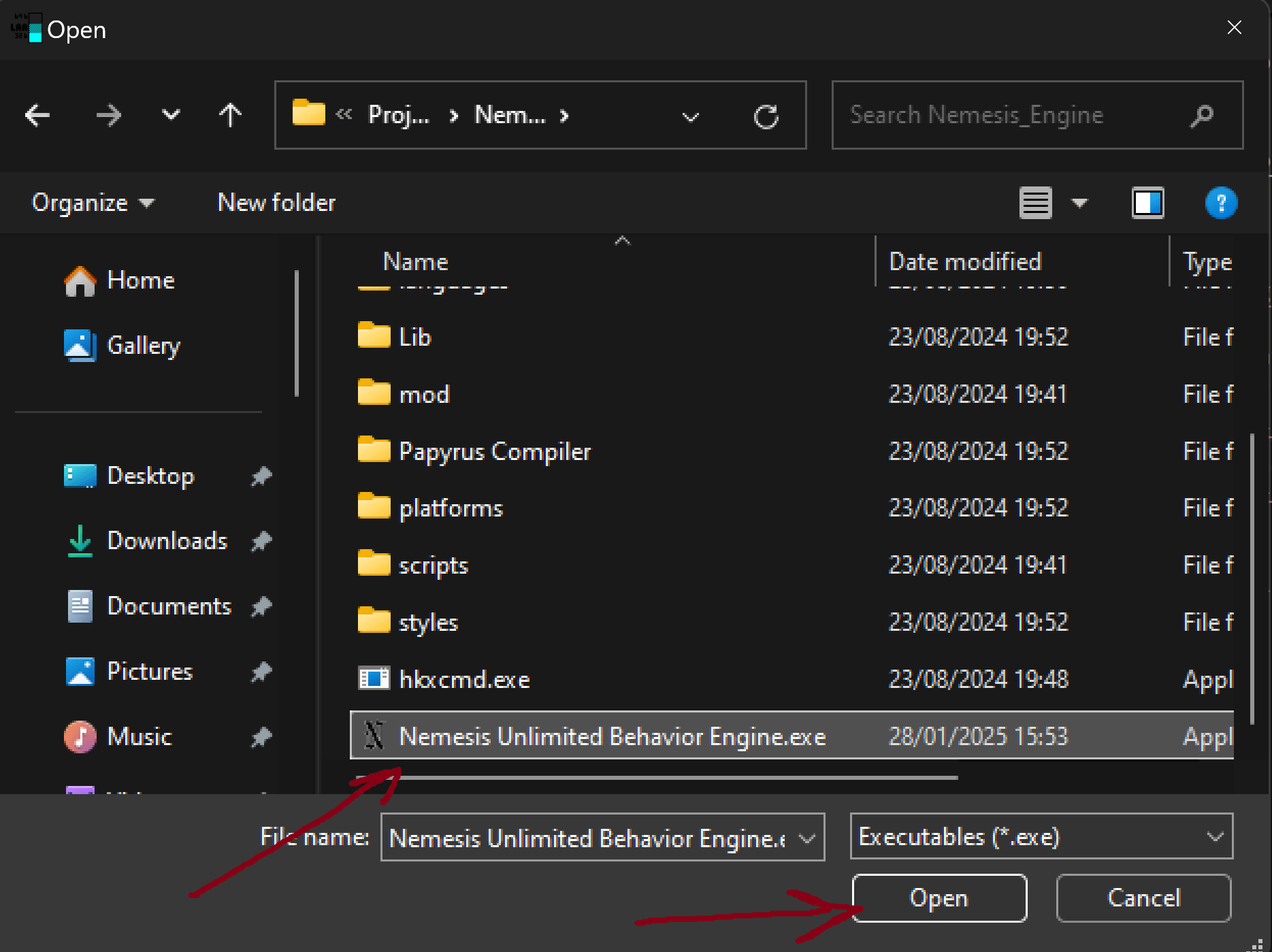This screenshot has height=952, width=1272.
Task: Click the blue Help question mark icon
Action: pos(1220,203)
